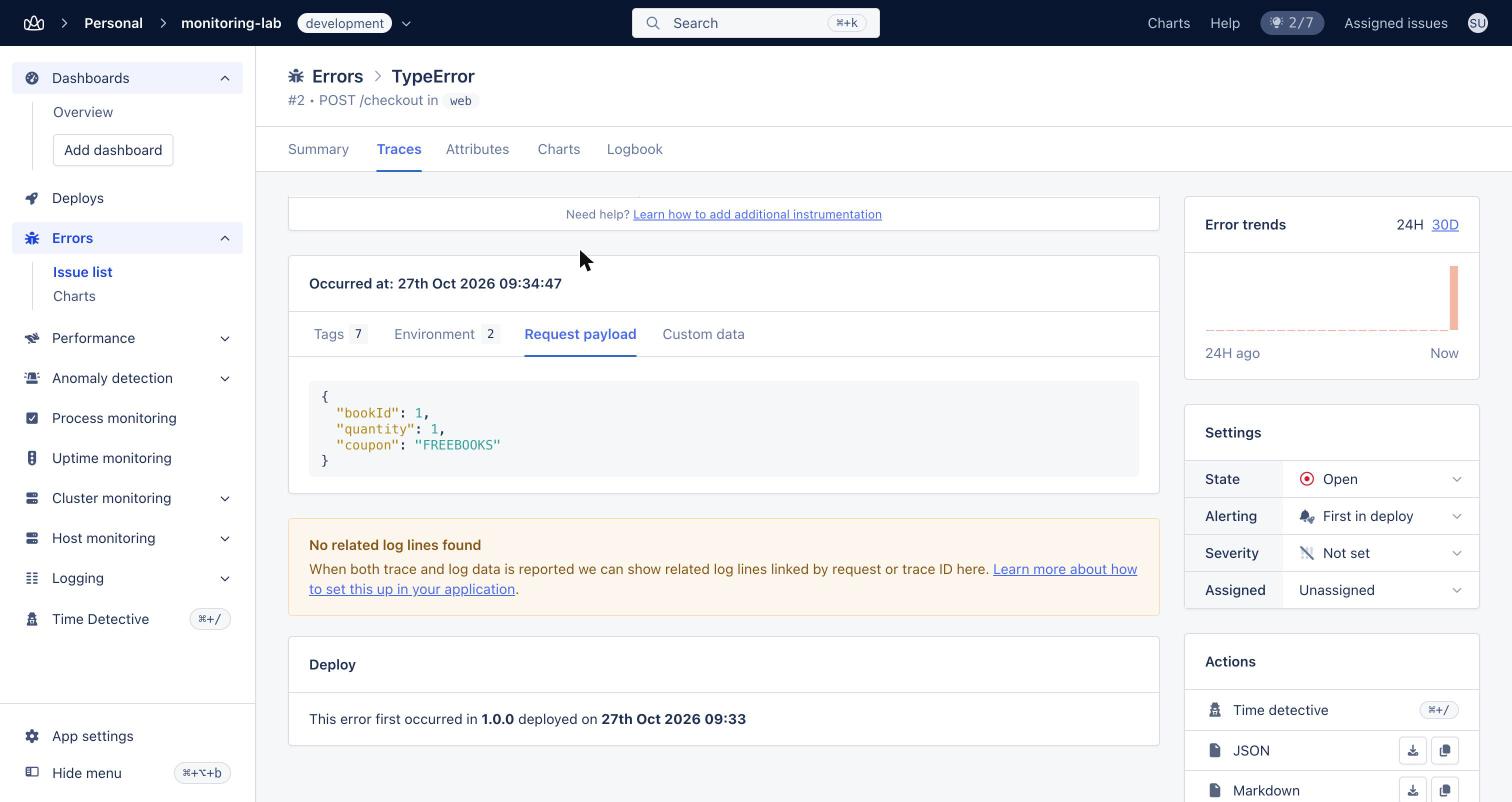Open the Assigned dropdown Unassigned
This screenshot has width=1512, height=802.
[x=1380, y=590]
